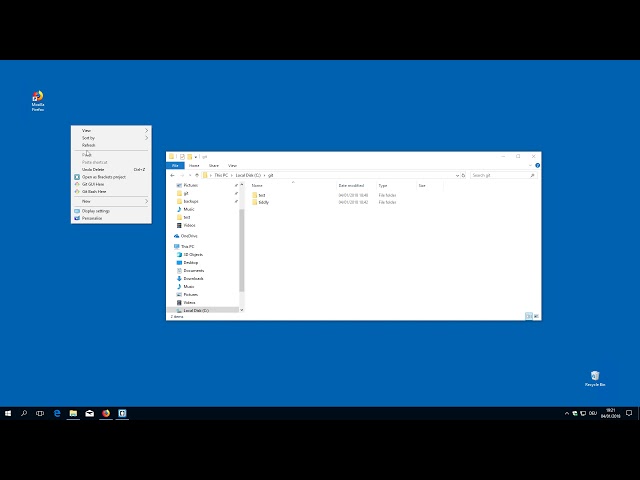Click navigation pane scroll down arrow
Image resolution: width=640 pixels, height=480 pixels.
(x=242, y=310)
